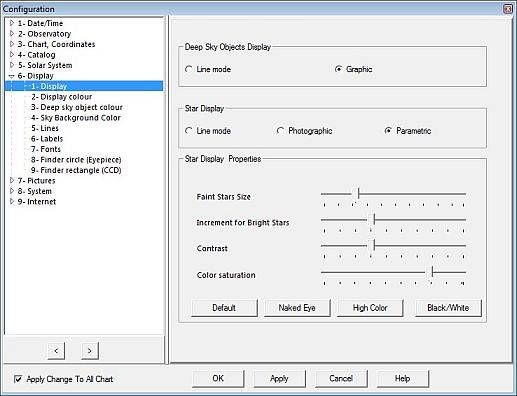The width and height of the screenshot is (517, 396).
Task: Expand the 2- Observatory tree node
Action: click(x=12, y=34)
